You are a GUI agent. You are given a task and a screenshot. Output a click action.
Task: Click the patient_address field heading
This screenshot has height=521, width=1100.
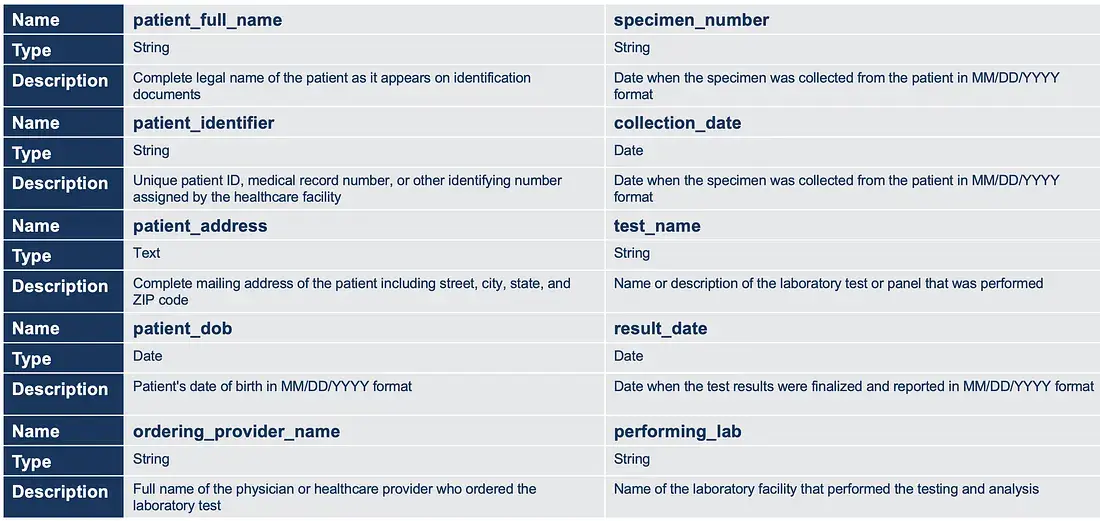click(x=200, y=226)
